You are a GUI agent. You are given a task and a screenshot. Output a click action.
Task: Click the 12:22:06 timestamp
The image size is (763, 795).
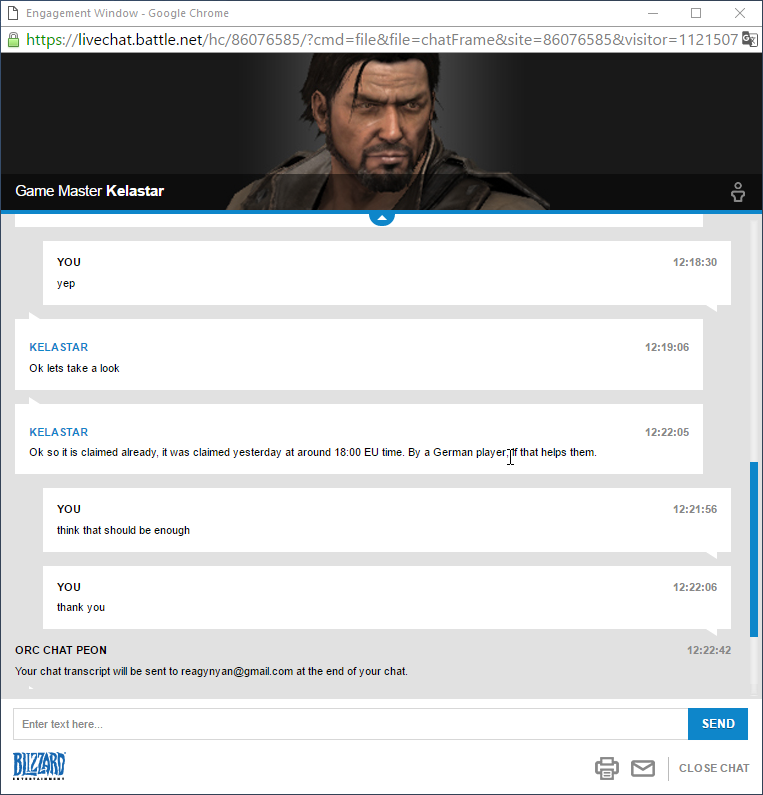coord(695,587)
